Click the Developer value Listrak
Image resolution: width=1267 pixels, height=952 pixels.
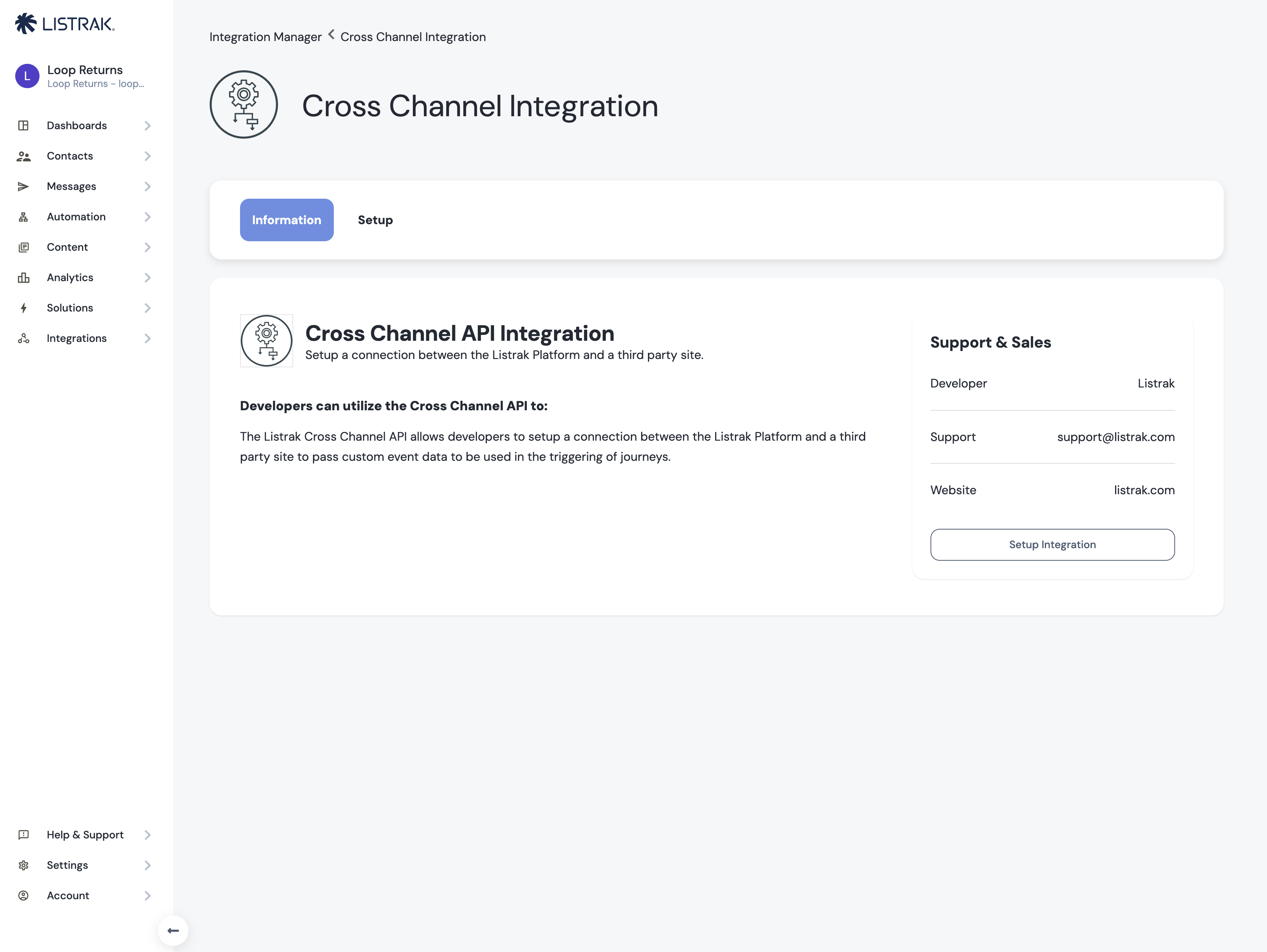(x=1156, y=383)
